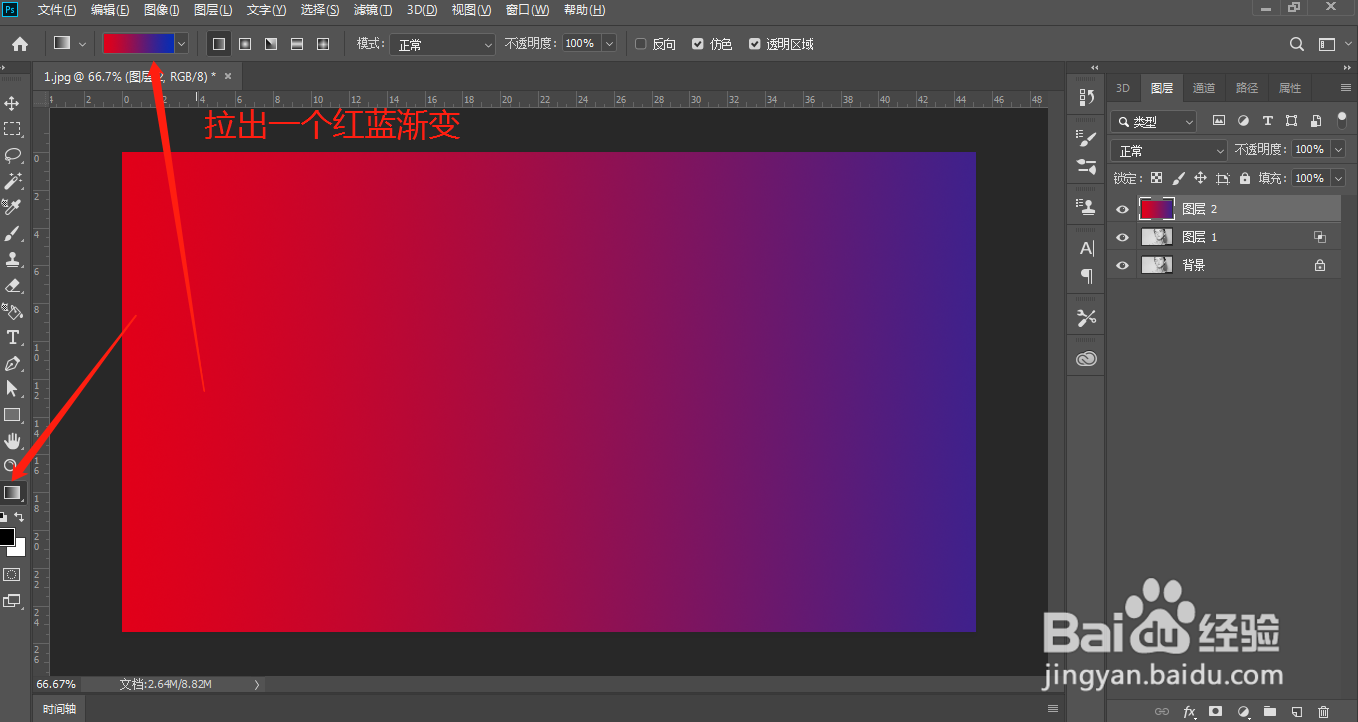Screen dimensions: 1358x722
Task: Create a new layer
Action: 1297,711
